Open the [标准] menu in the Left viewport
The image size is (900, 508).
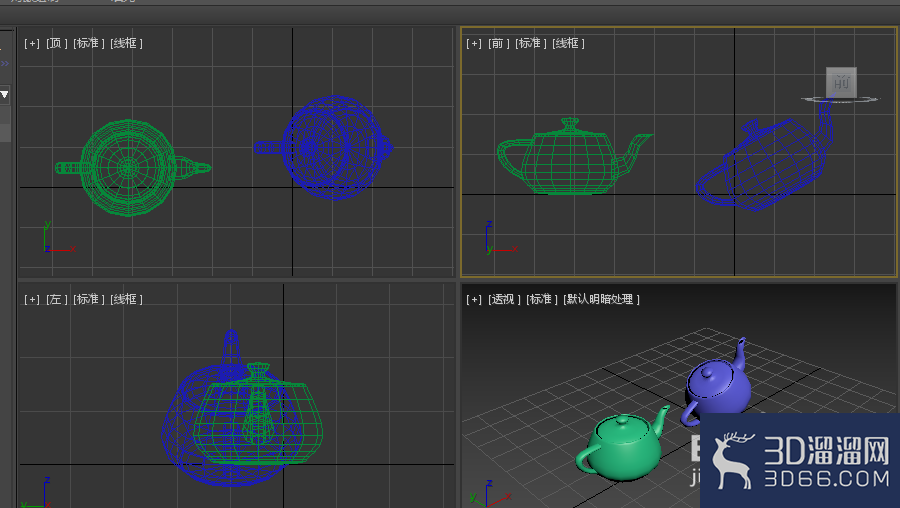click(x=89, y=299)
